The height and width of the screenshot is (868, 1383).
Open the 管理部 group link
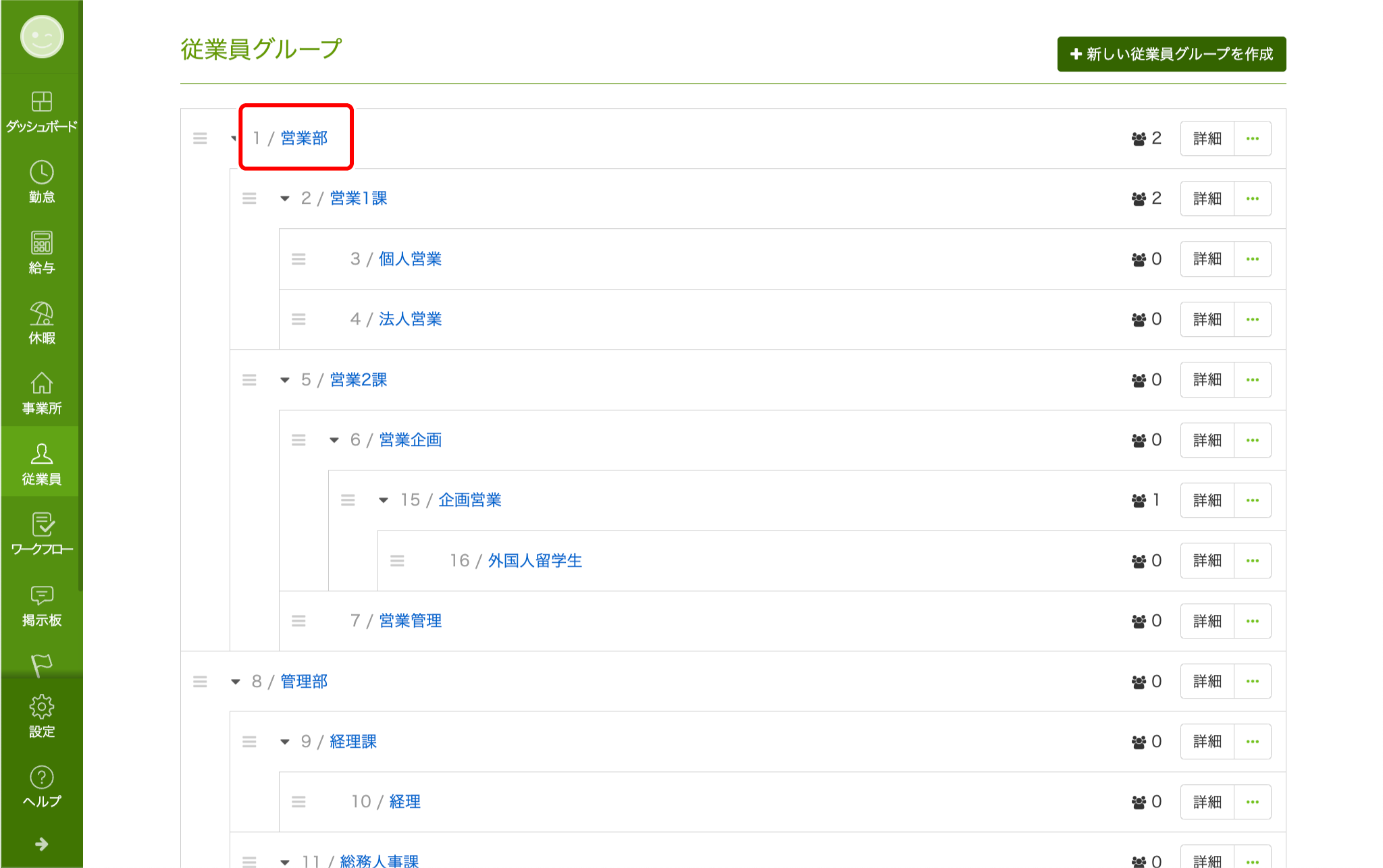[304, 682]
